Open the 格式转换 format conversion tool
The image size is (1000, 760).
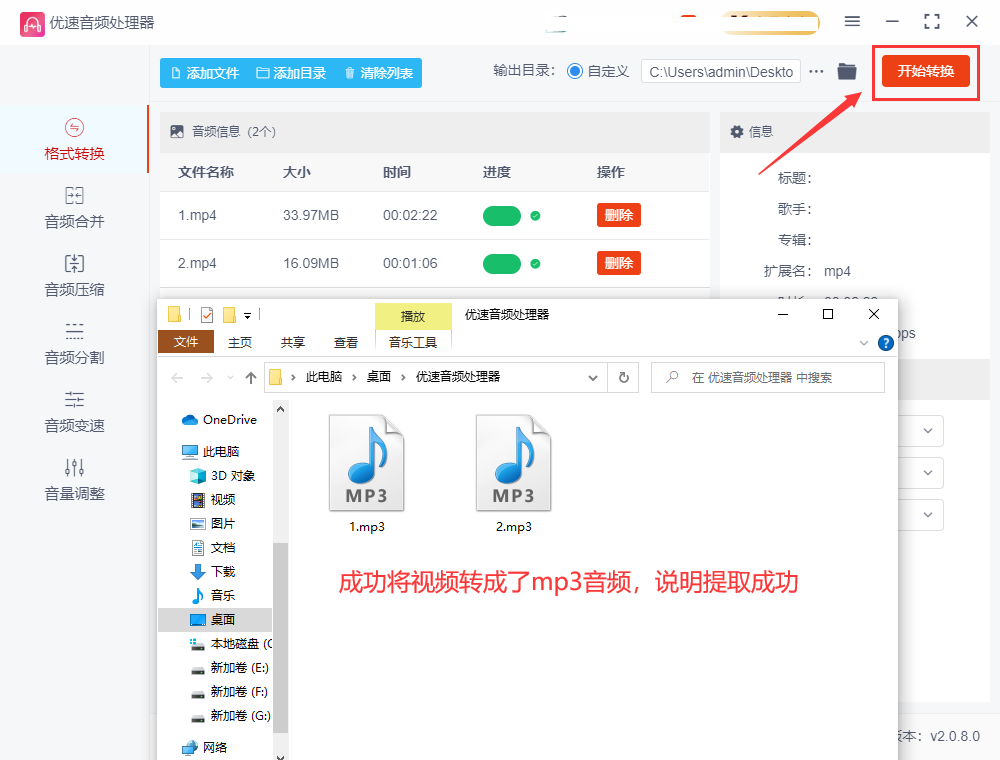click(x=74, y=140)
